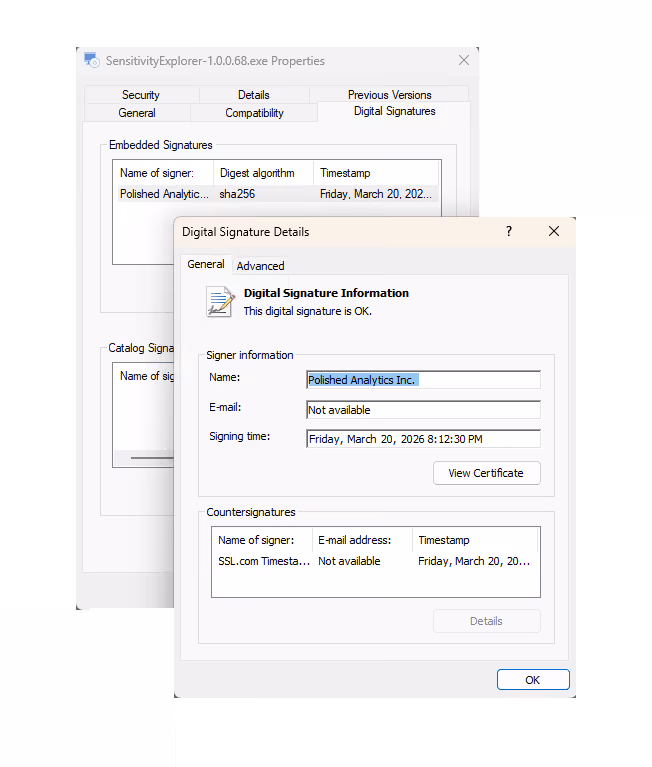652x767 pixels.
Task: Open the Previous Versions tab
Action: pos(389,94)
